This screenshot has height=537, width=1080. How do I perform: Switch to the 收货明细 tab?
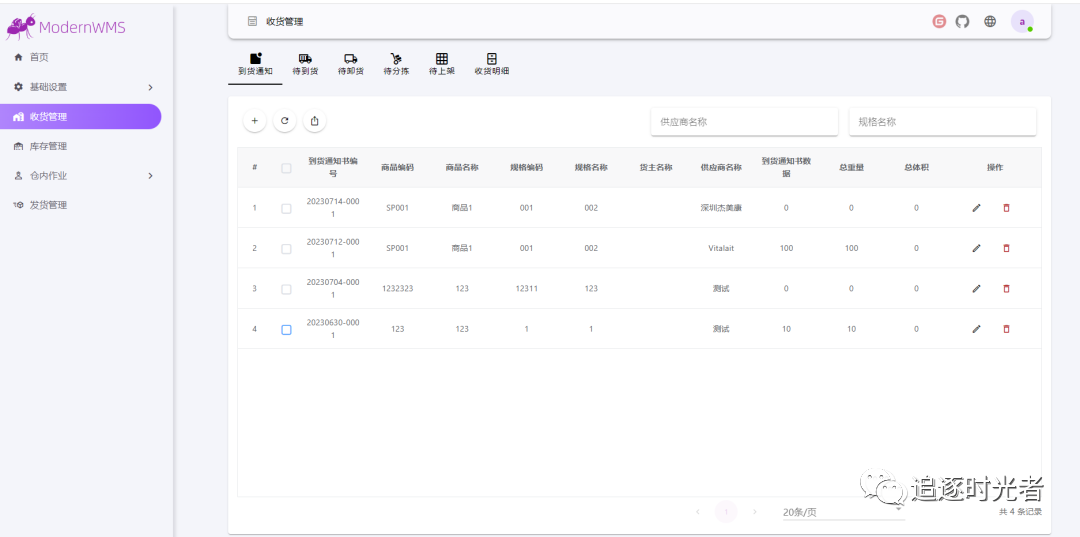point(491,65)
